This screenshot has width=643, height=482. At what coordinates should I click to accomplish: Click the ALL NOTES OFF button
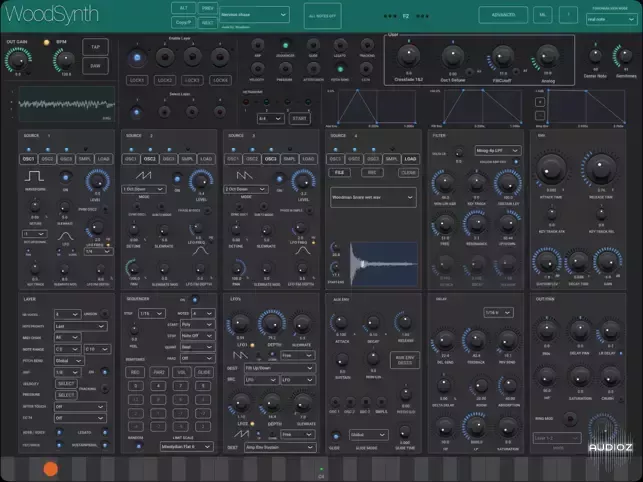[322, 16]
